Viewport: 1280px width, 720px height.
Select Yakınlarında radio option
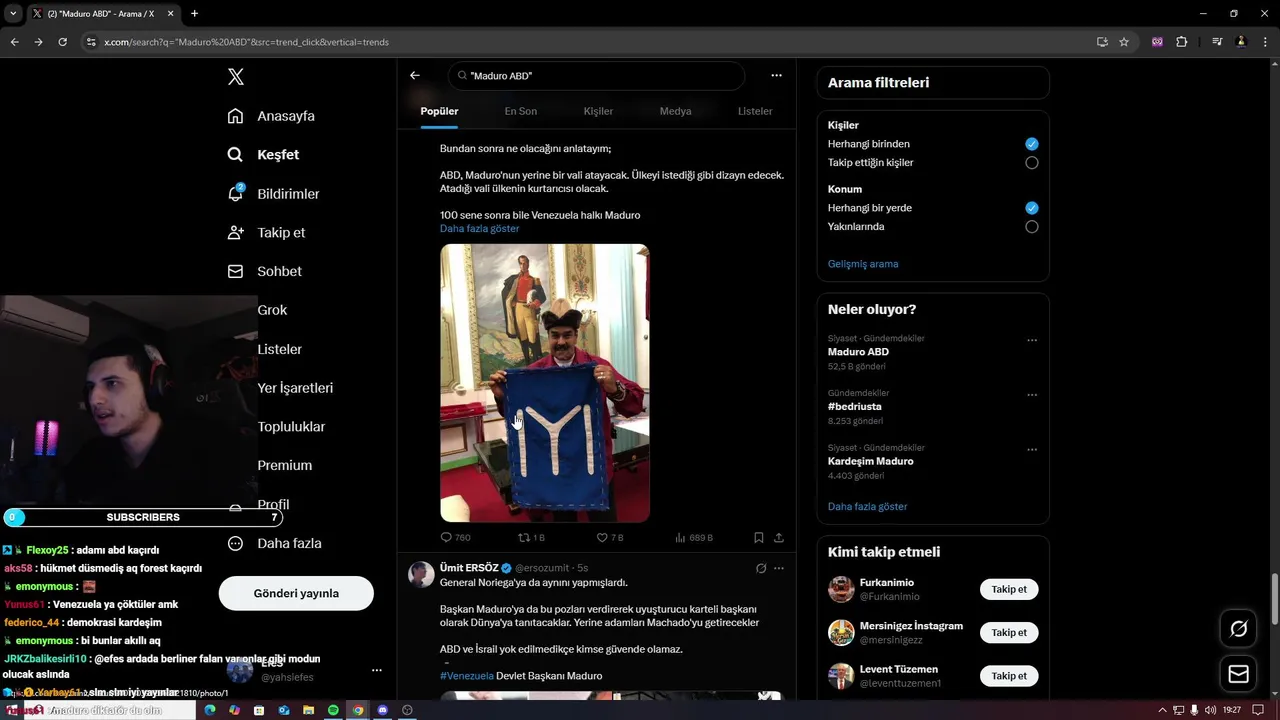(x=1032, y=227)
